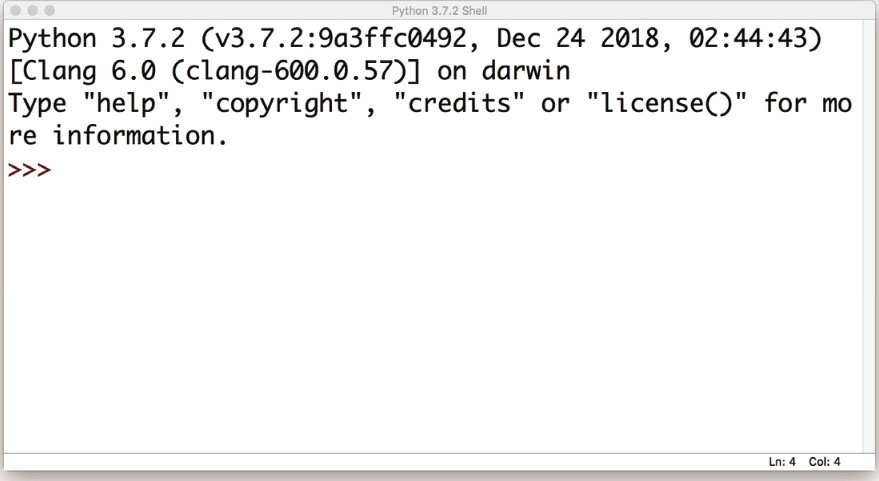Click the build time 02:44:43

[x=748, y=39]
